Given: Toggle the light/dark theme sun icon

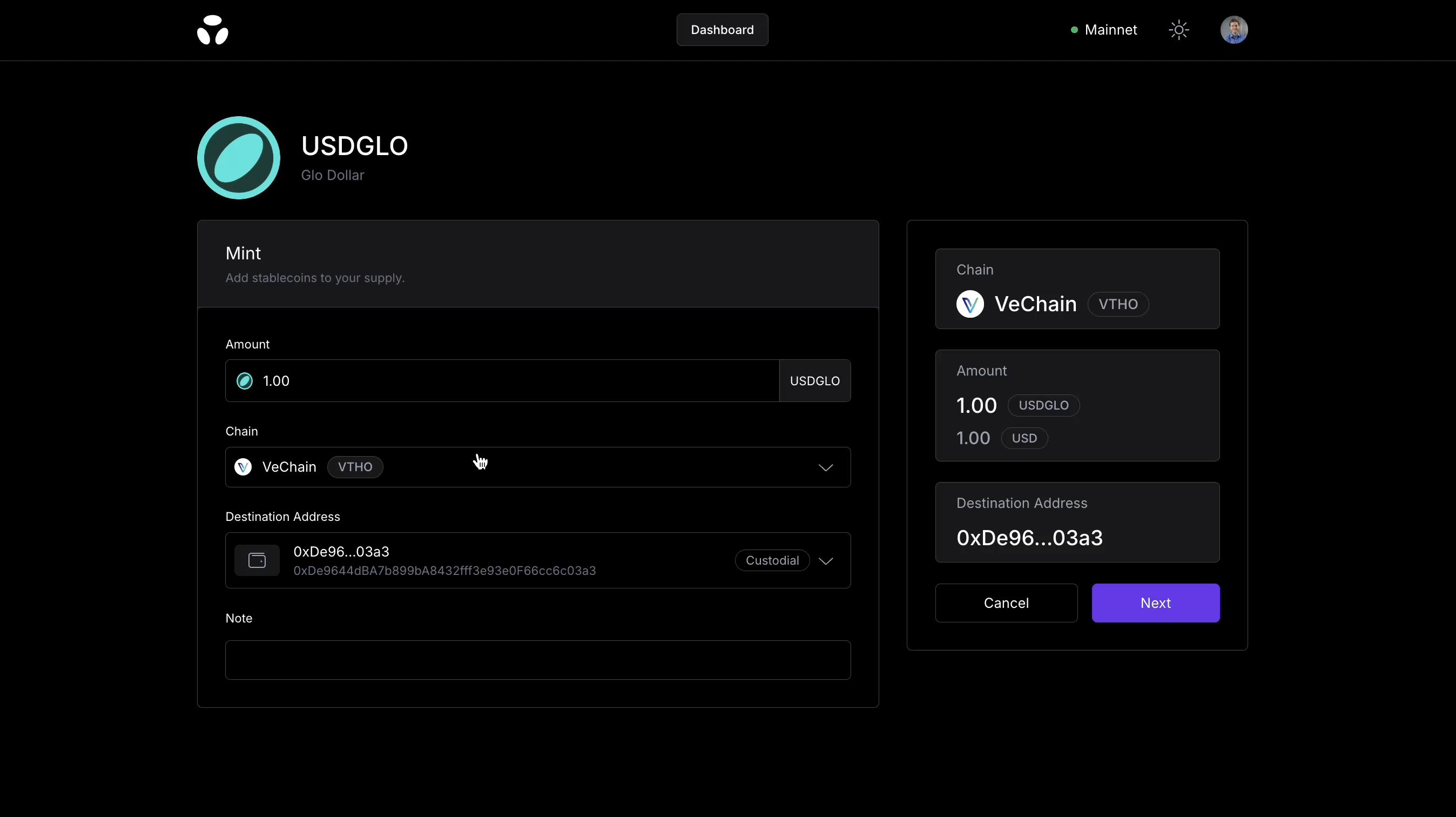Looking at the screenshot, I should [1178, 30].
